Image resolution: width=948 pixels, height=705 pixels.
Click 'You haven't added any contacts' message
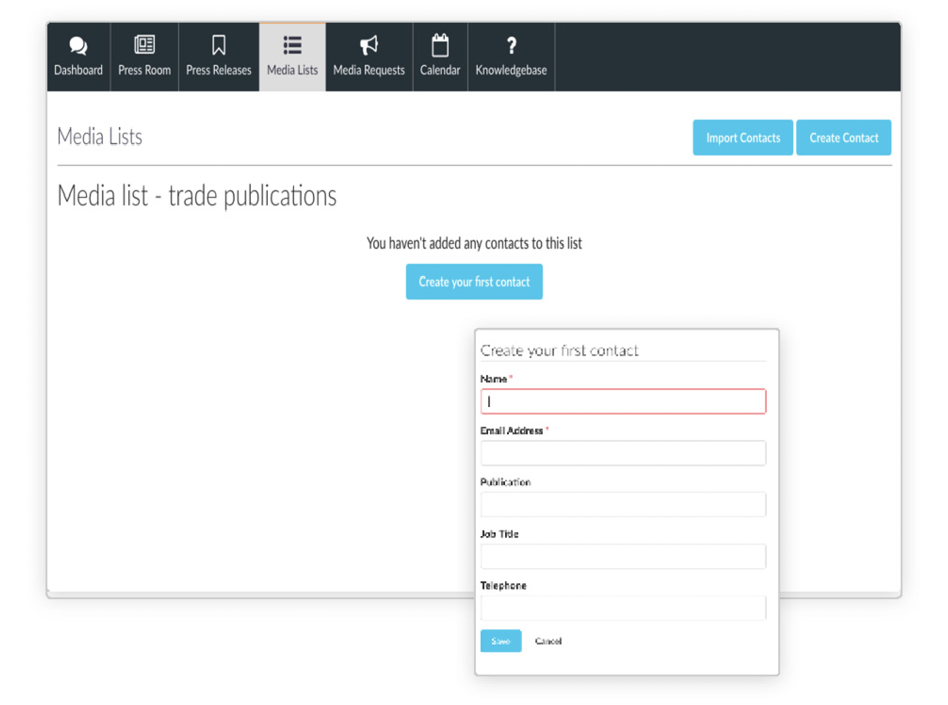474,243
